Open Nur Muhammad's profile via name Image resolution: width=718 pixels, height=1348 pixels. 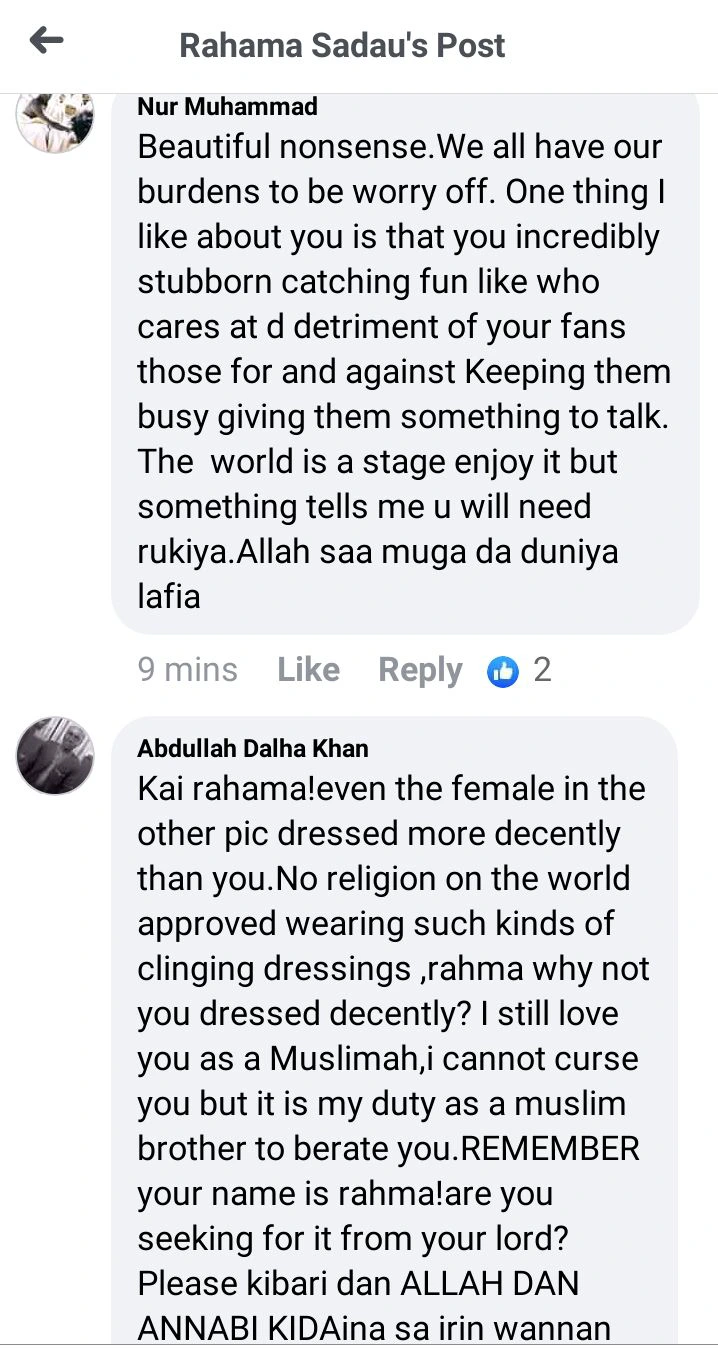tap(227, 106)
